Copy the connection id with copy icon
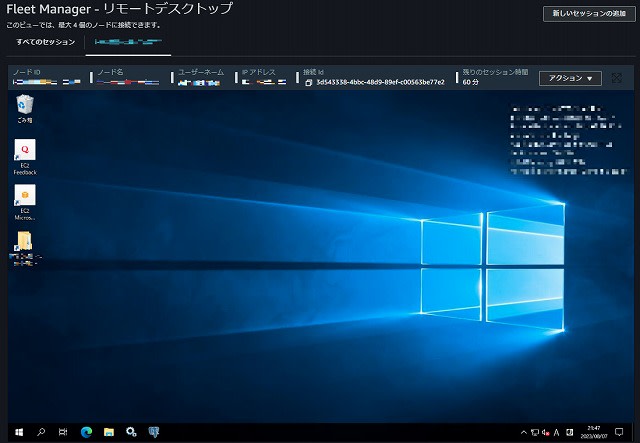 click(x=309, y=82)
